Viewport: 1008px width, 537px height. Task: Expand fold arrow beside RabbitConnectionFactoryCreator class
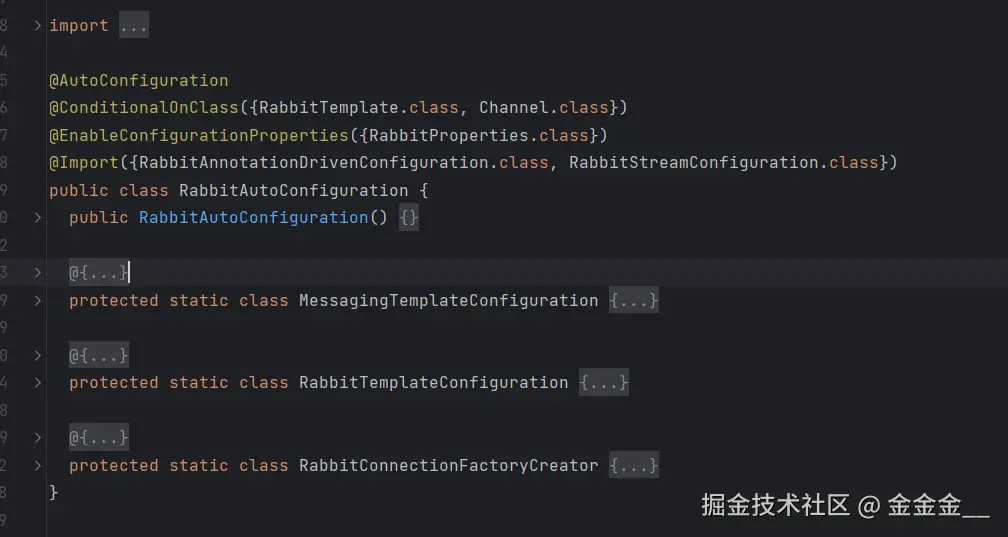pos(38,465)
